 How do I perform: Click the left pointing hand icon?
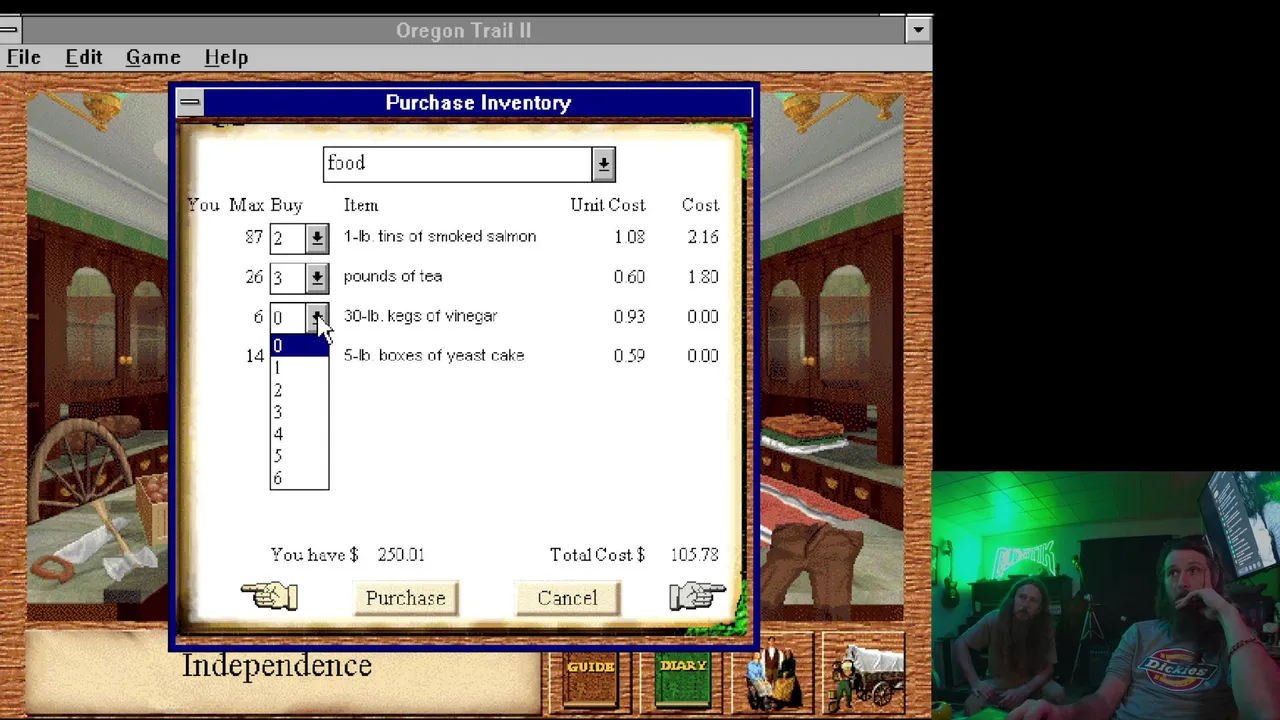click(269, 597)
